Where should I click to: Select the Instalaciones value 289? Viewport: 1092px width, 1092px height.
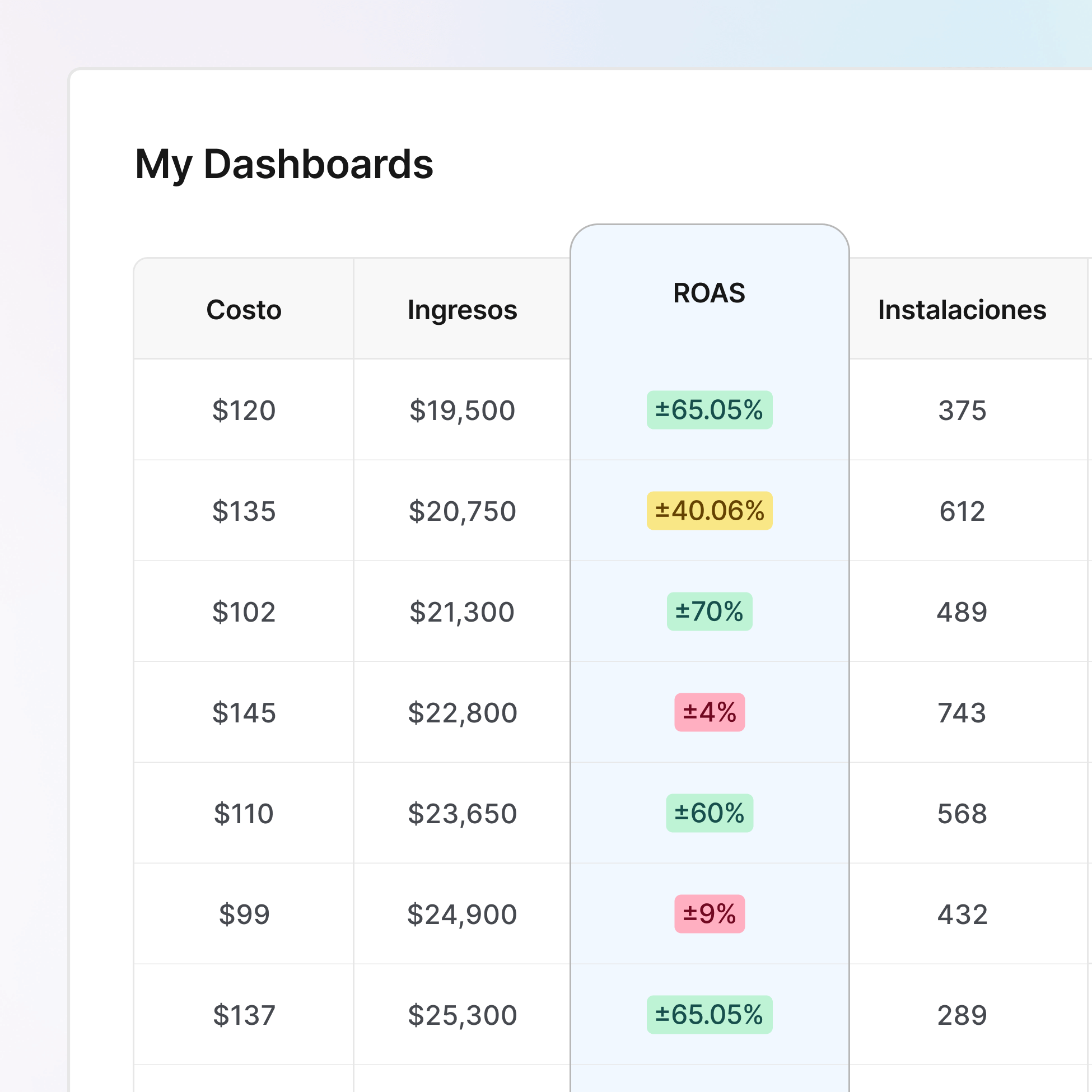(962, 1015)
